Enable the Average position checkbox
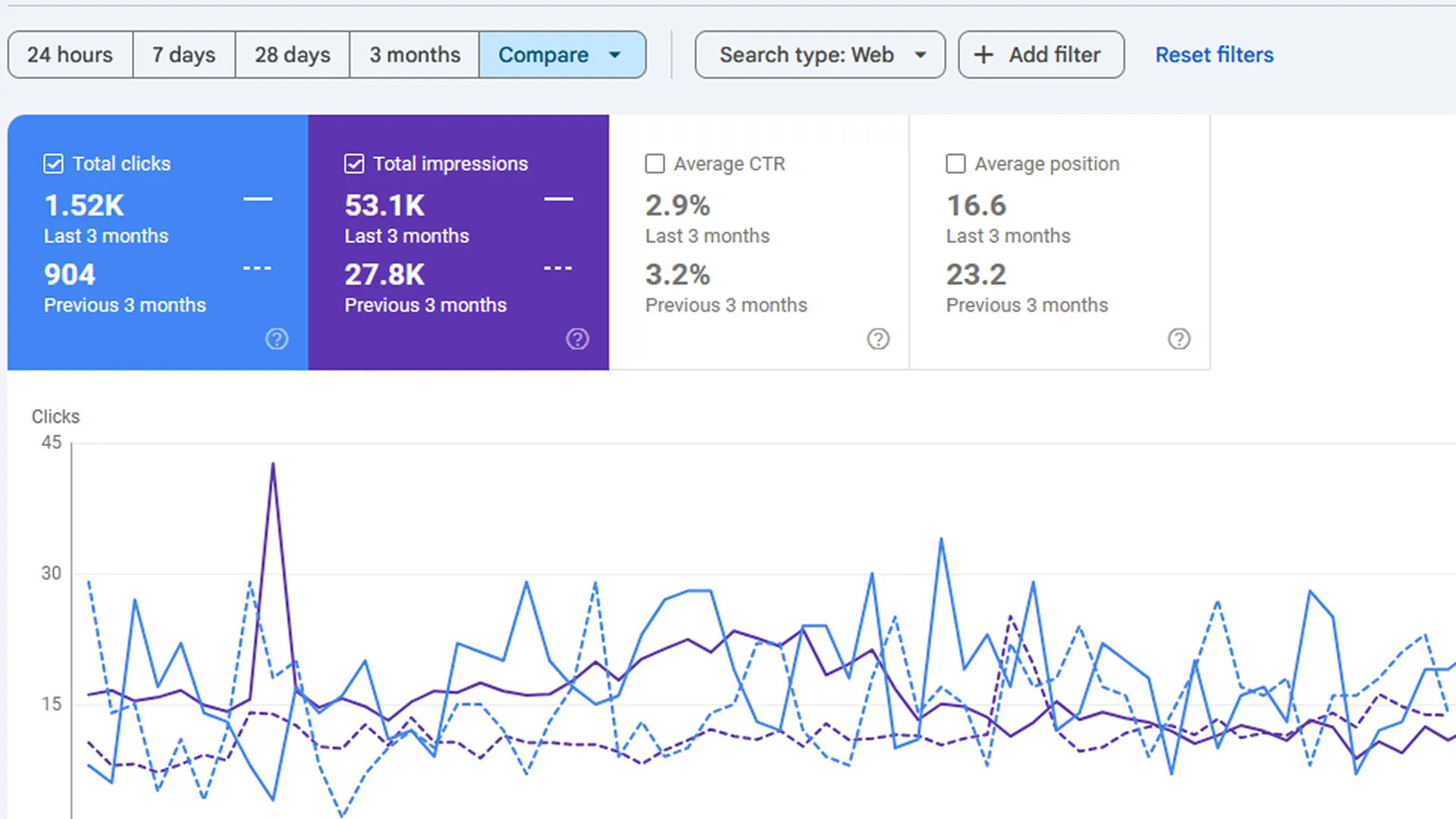This screenshot has width=1456, height=819. point(955,164)
